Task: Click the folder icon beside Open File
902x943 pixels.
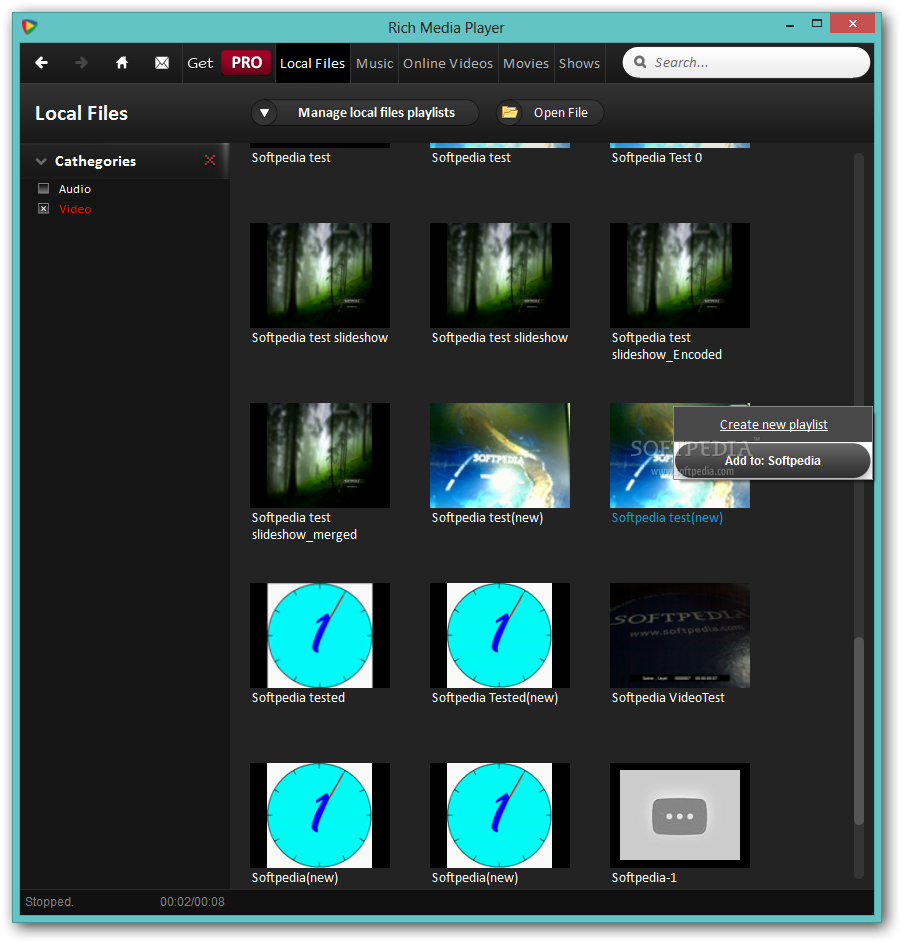Action: [x=510, y=112]
